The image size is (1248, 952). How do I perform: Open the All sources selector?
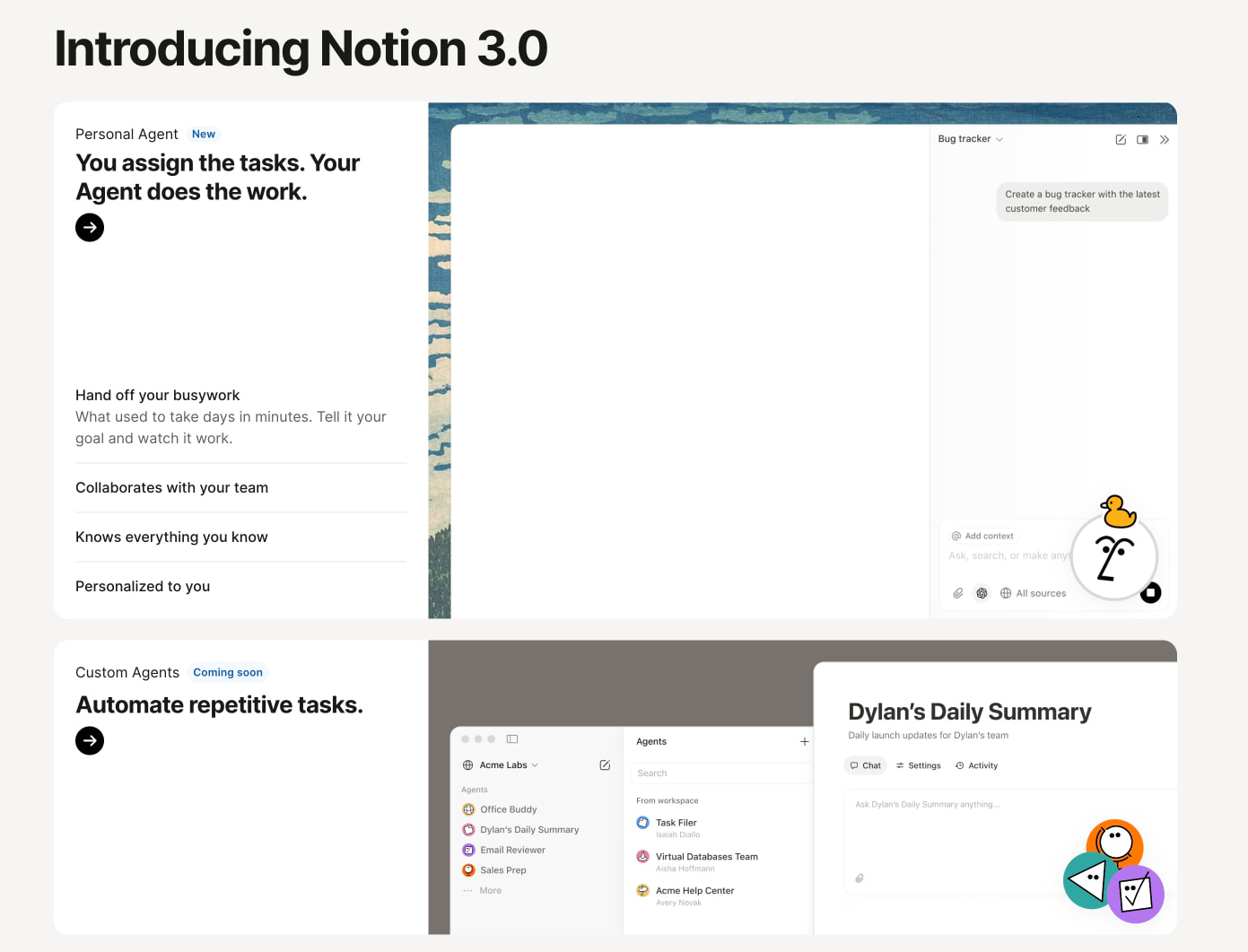click(1033, 593)
